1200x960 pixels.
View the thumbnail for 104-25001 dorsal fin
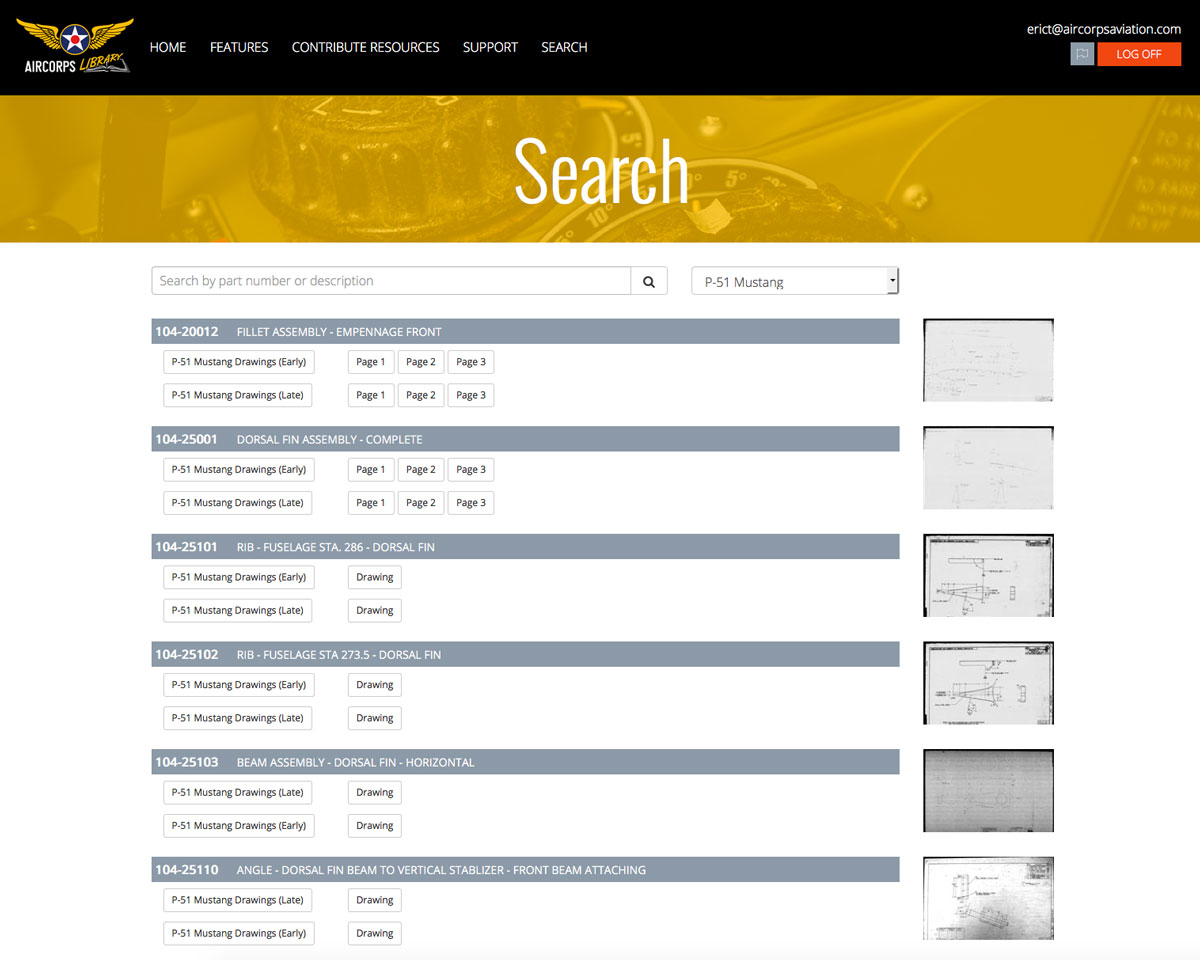988,467
